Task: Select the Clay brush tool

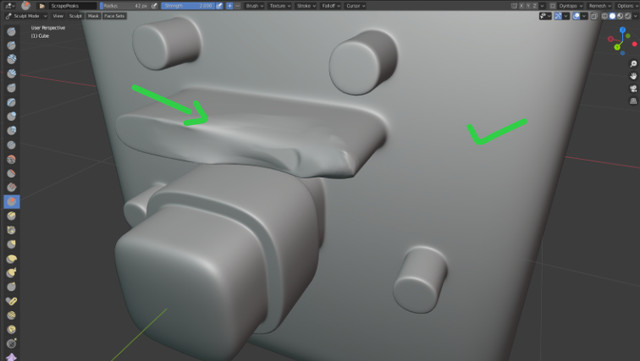Action: pos(11,59)
